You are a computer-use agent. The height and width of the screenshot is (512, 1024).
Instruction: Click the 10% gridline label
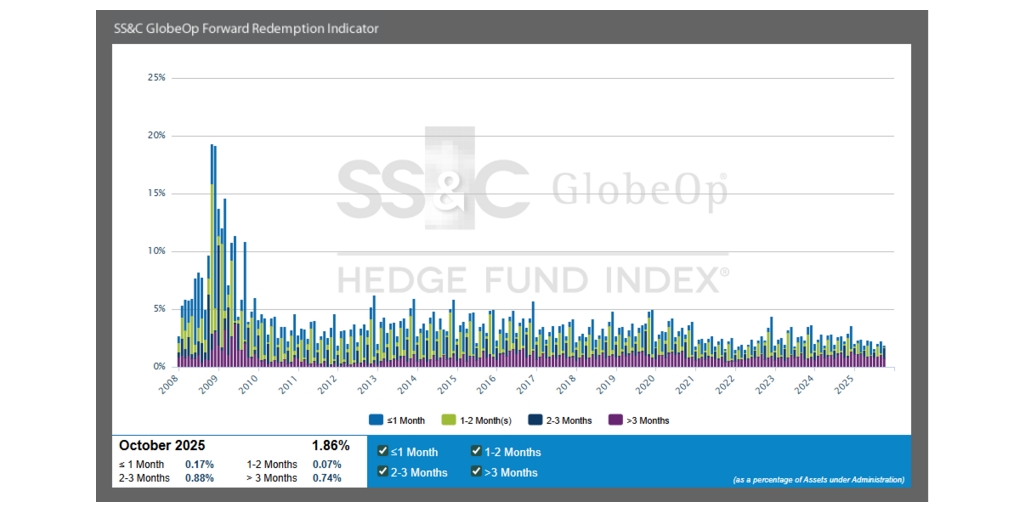[x=155, y=251]
